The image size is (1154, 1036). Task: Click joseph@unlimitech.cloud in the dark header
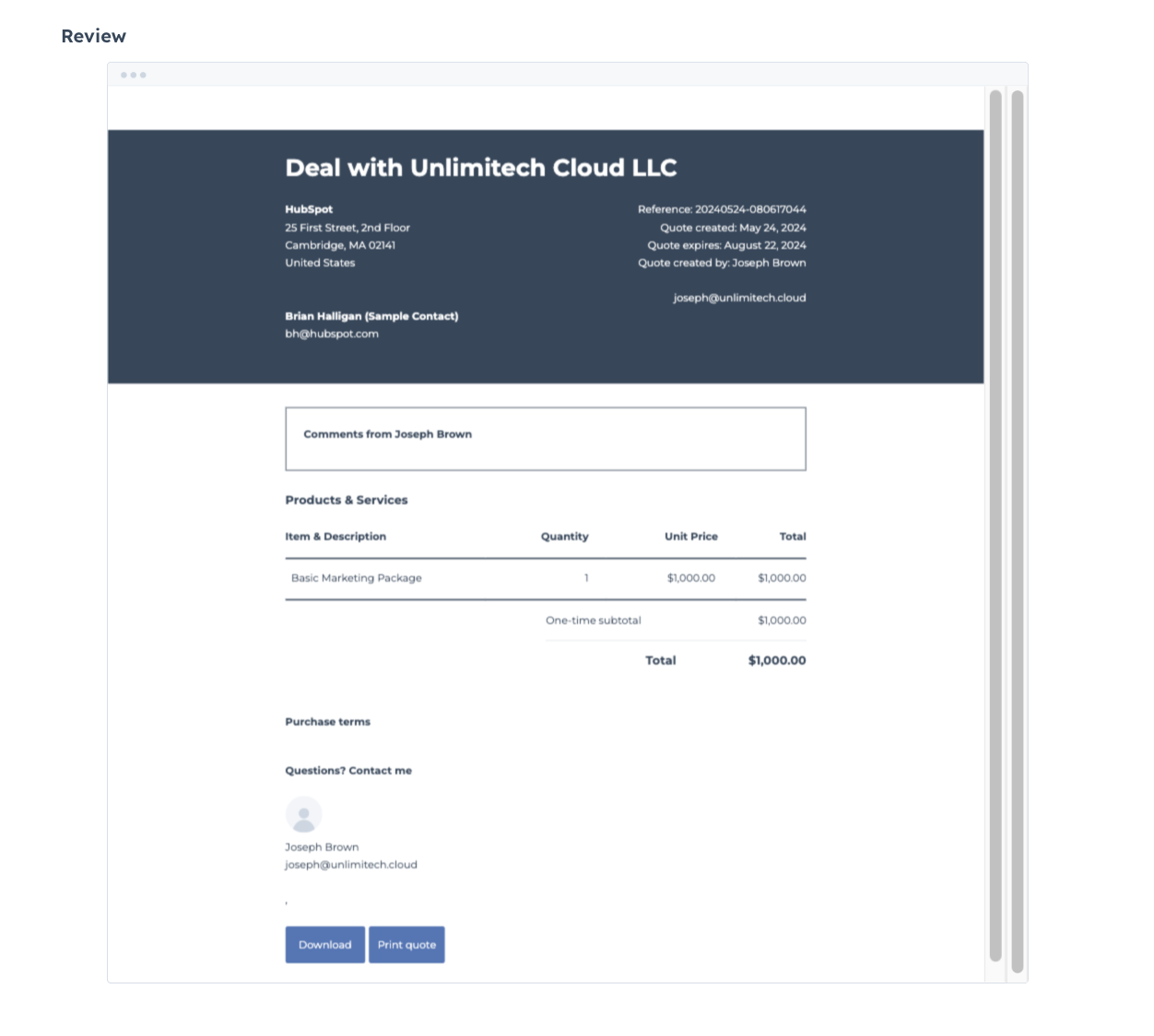pyautogui.click(x=739, y=298)
